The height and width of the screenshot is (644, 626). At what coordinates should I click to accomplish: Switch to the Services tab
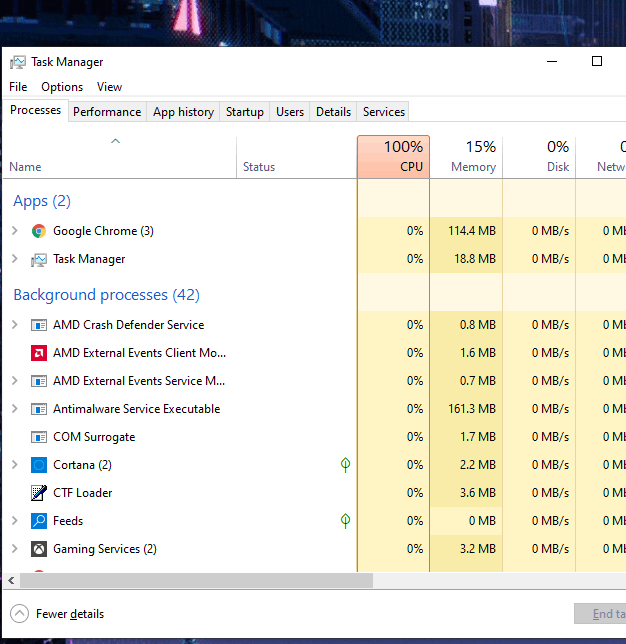pyautogui.click(x=384, y=112)
